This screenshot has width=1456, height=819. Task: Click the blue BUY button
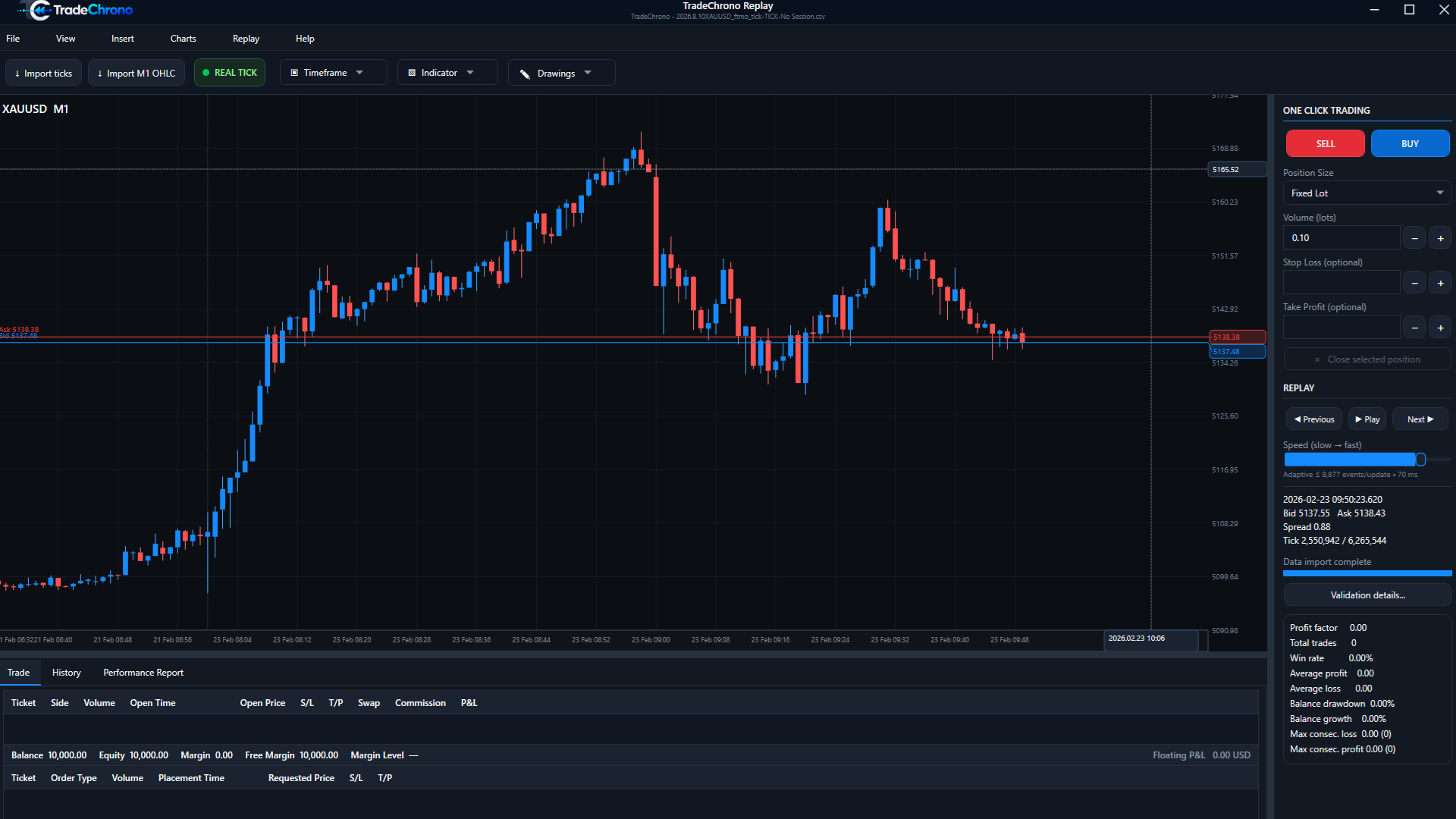click(x=1410, y=143)
